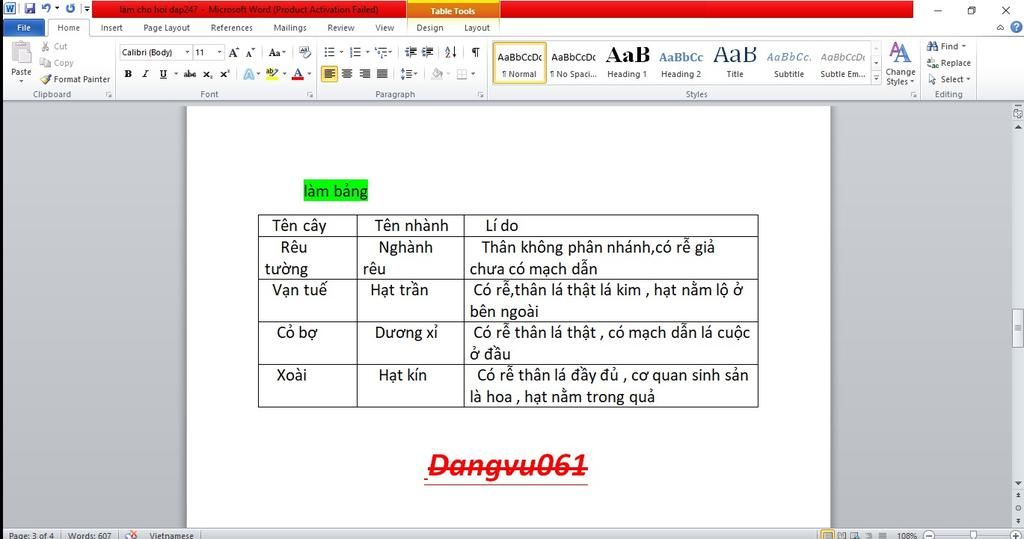Switch to Mailings tab

click(x=290, y=28)
